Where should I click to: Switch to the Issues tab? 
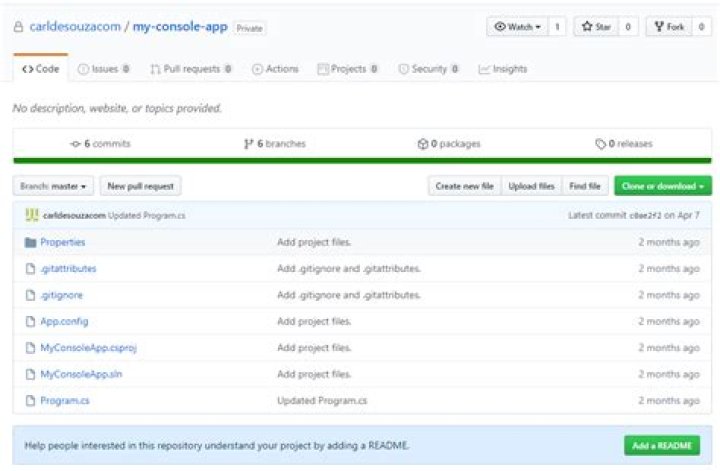tap(103, 69)
